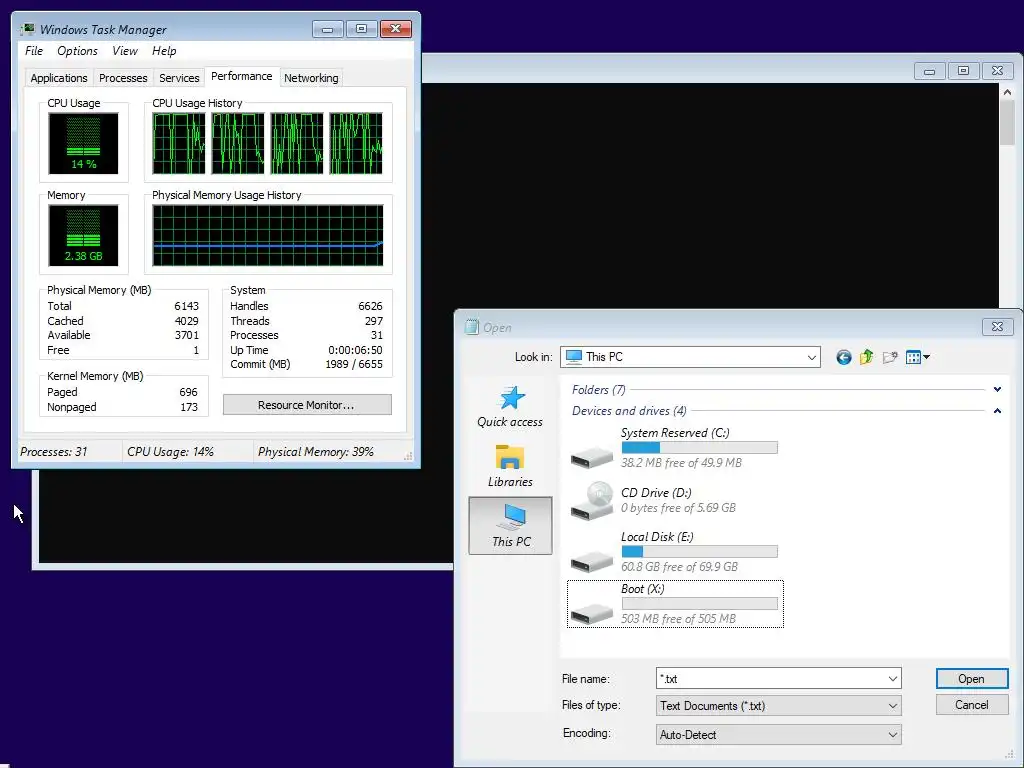Open the Options menu in Task Manager

[77, 51]
